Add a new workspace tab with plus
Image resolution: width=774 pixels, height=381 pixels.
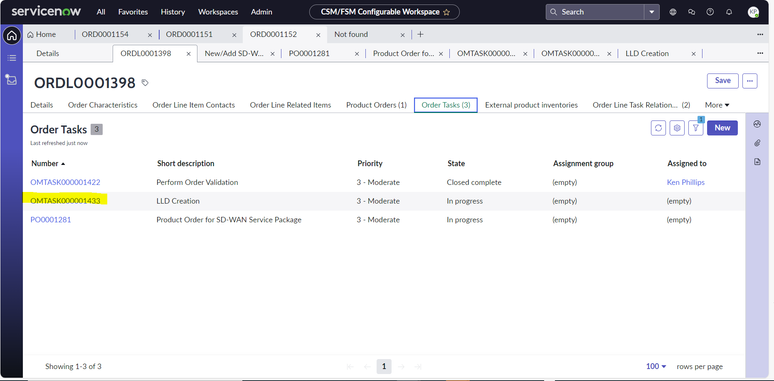pyautogui.click(x=420, y=34)
